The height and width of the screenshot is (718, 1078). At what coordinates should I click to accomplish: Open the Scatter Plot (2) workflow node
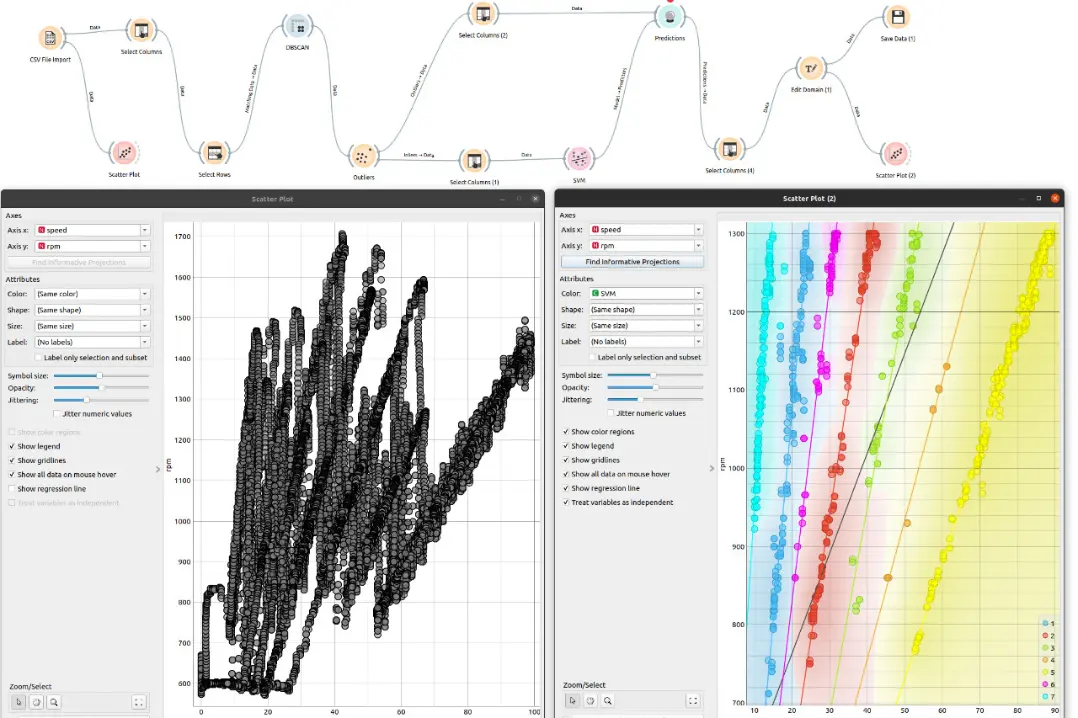895,154
